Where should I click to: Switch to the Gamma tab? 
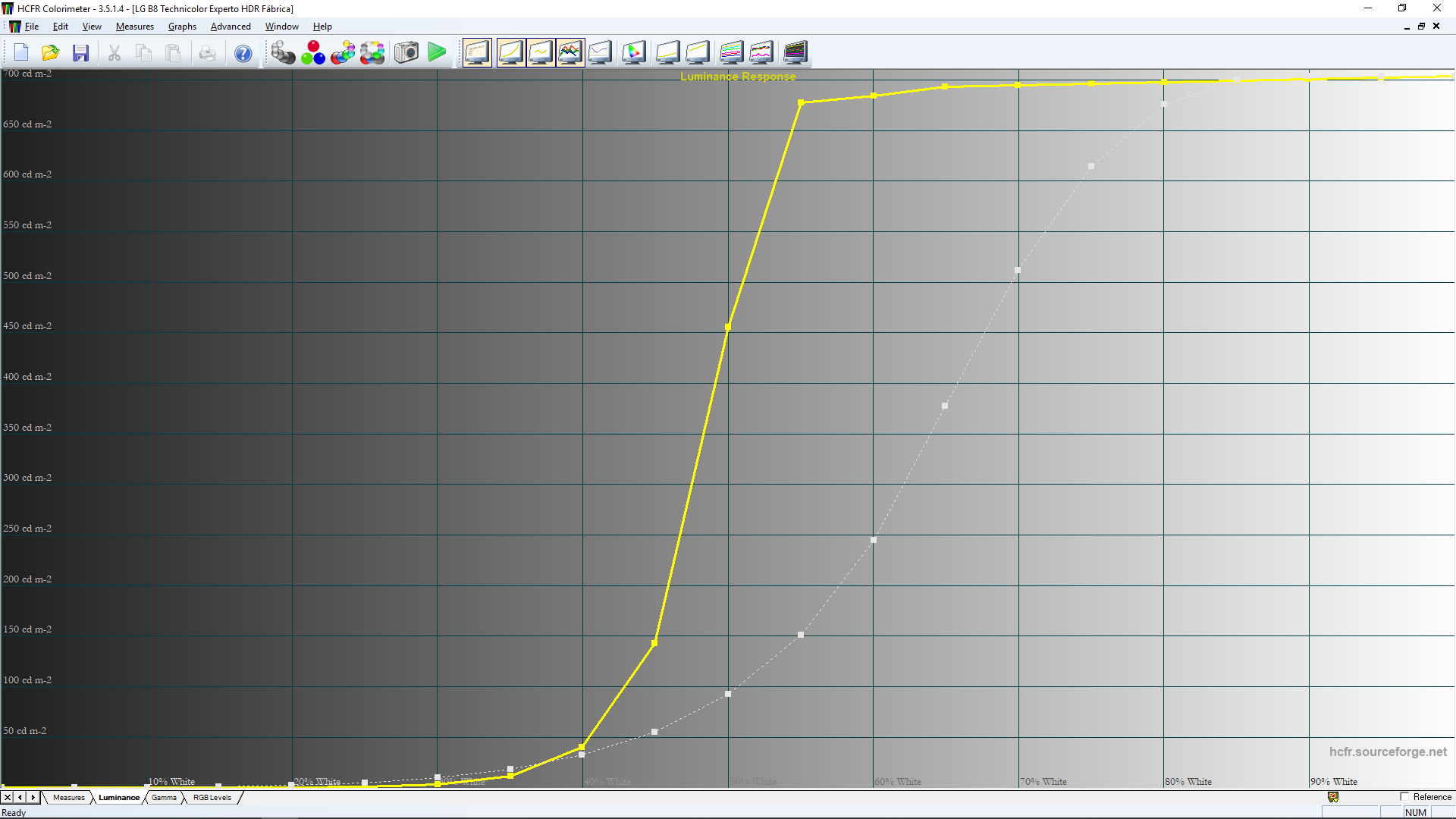164,798
